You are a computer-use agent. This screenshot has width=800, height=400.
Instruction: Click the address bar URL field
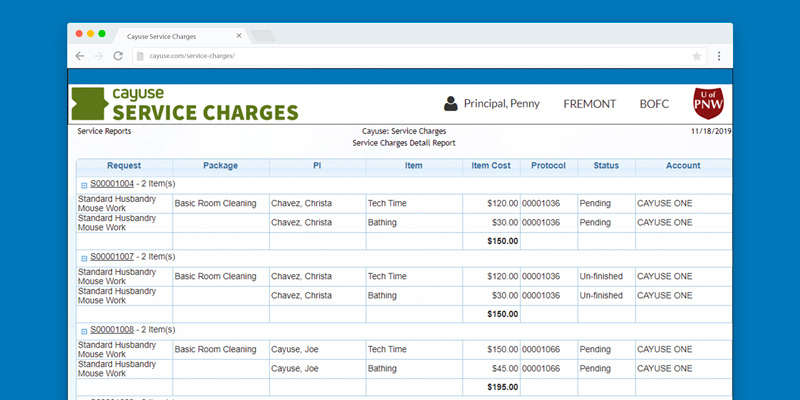pos(418,56)
